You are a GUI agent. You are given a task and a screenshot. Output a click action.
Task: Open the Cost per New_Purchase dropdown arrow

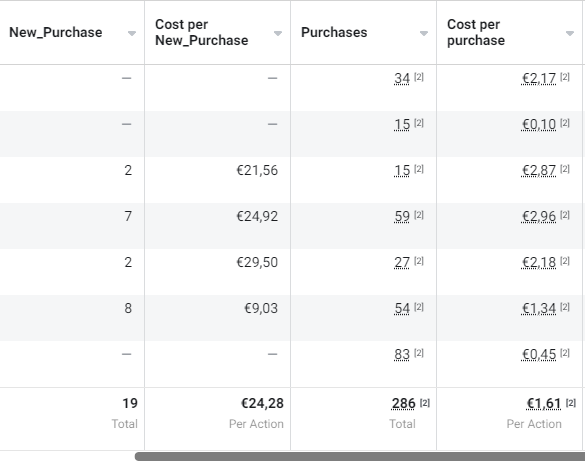coord(278,34)
